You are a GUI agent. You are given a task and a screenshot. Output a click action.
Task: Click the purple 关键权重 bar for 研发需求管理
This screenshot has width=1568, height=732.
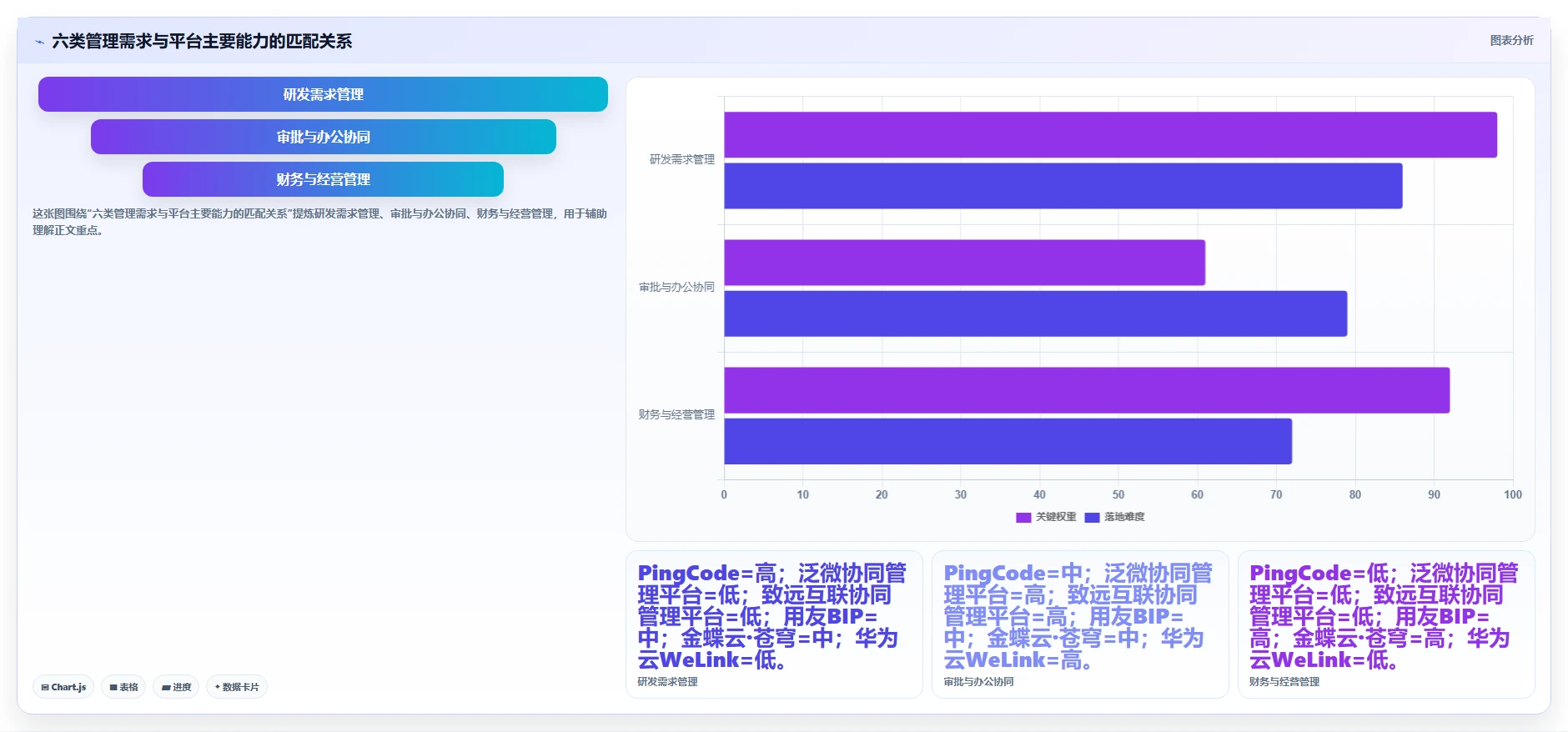pyautogui.click(x=1110, y=135)
